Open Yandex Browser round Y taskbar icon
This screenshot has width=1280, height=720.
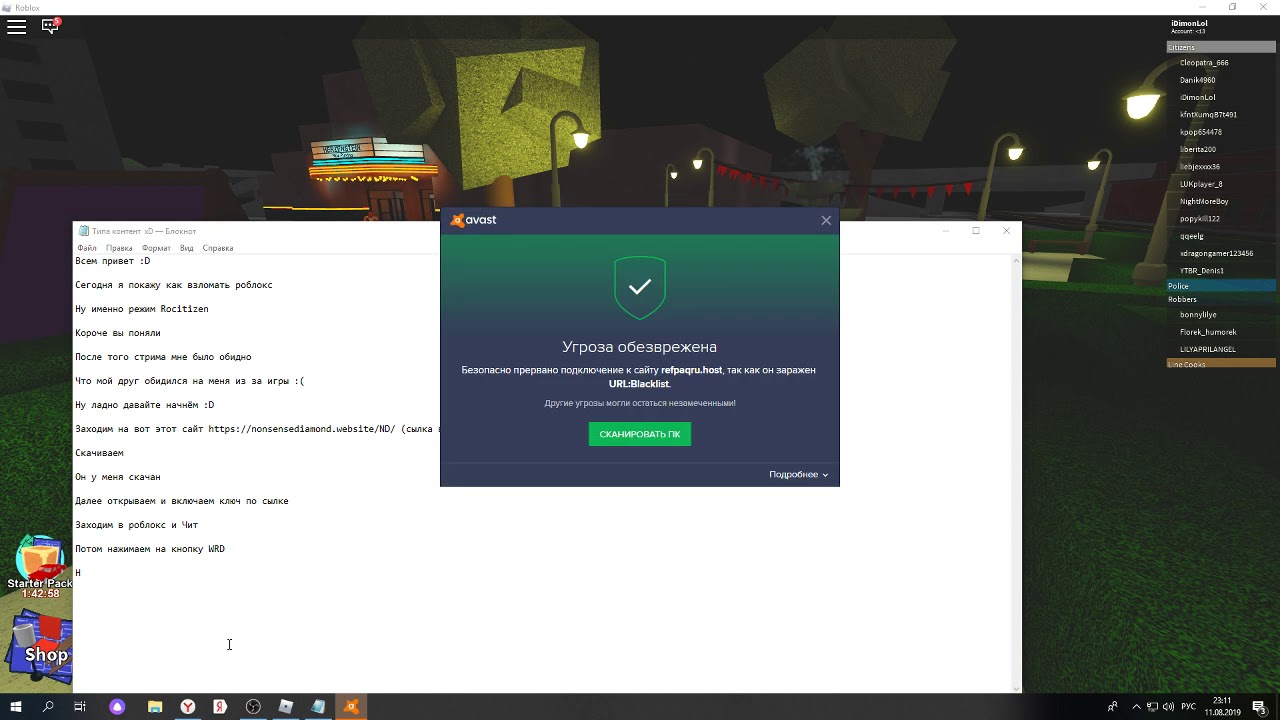187,707
